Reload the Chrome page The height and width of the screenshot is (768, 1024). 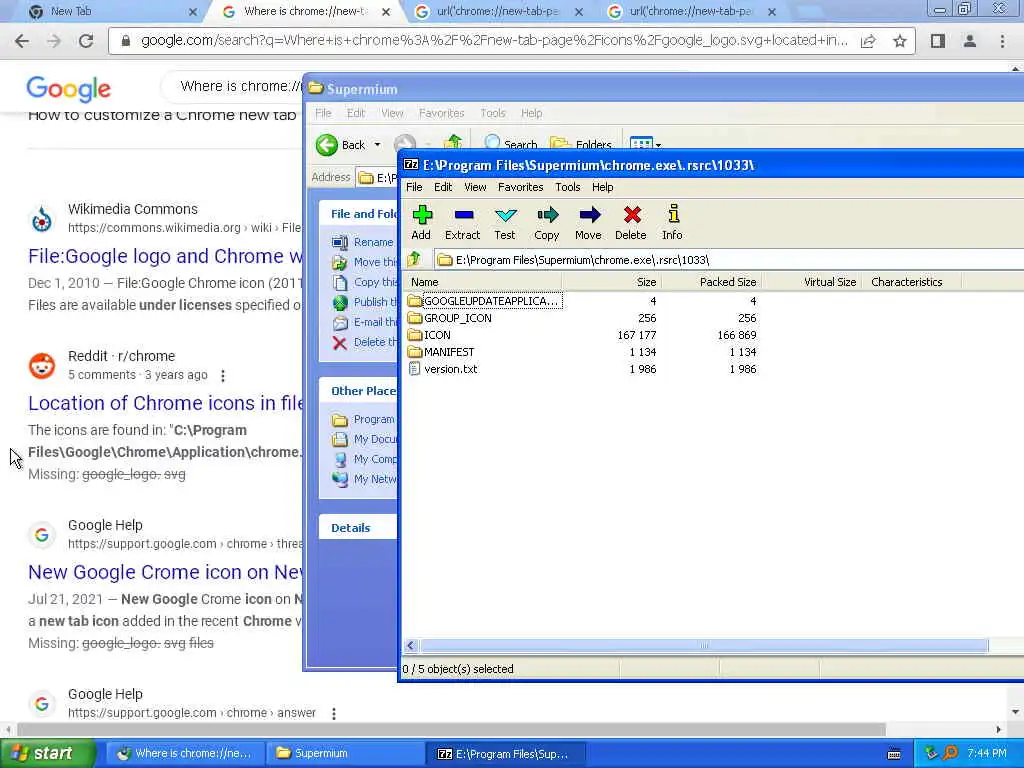(x=86, y=41)
